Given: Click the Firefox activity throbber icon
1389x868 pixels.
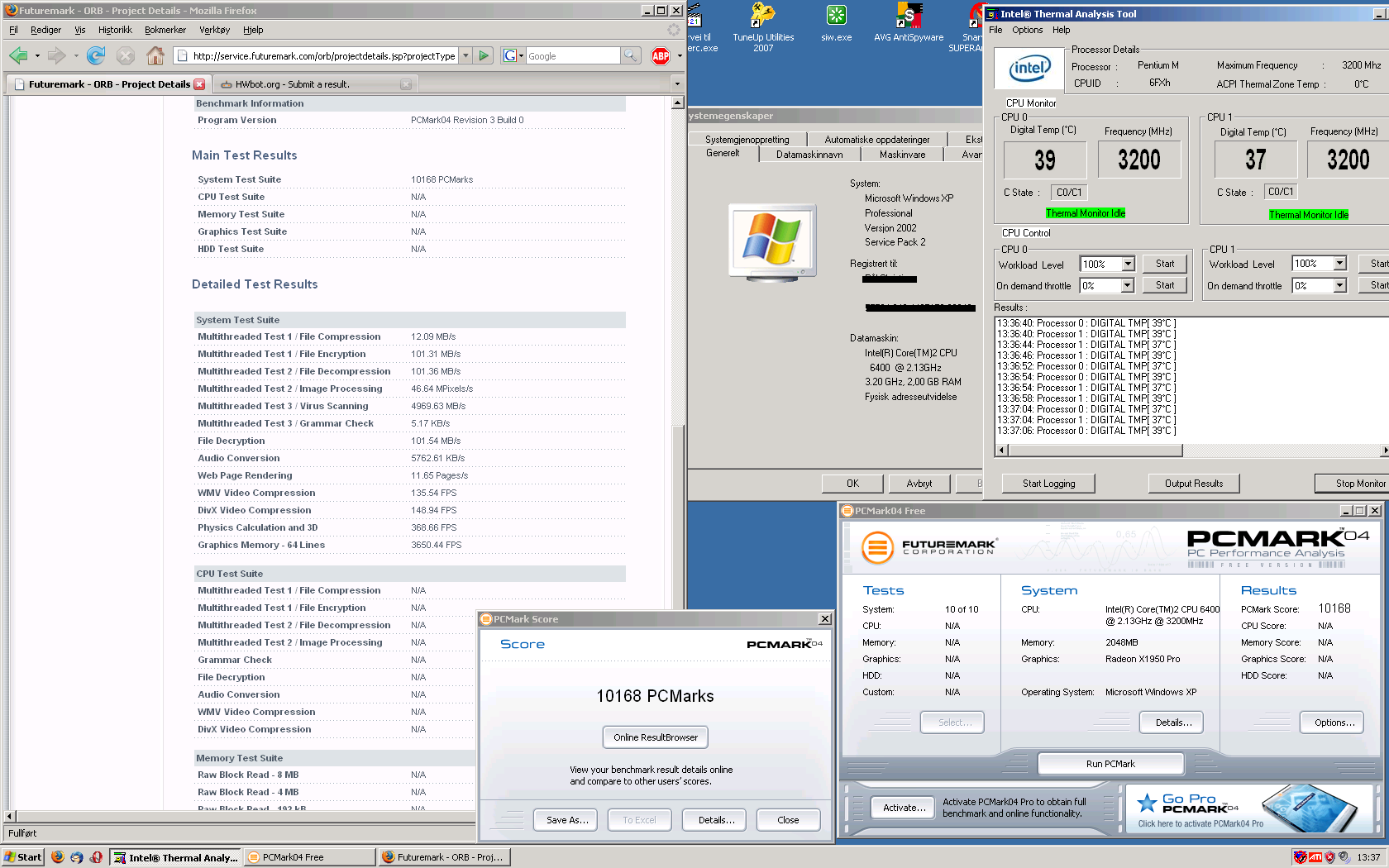Looking at the screenshot, I should [x=673, y=30].
